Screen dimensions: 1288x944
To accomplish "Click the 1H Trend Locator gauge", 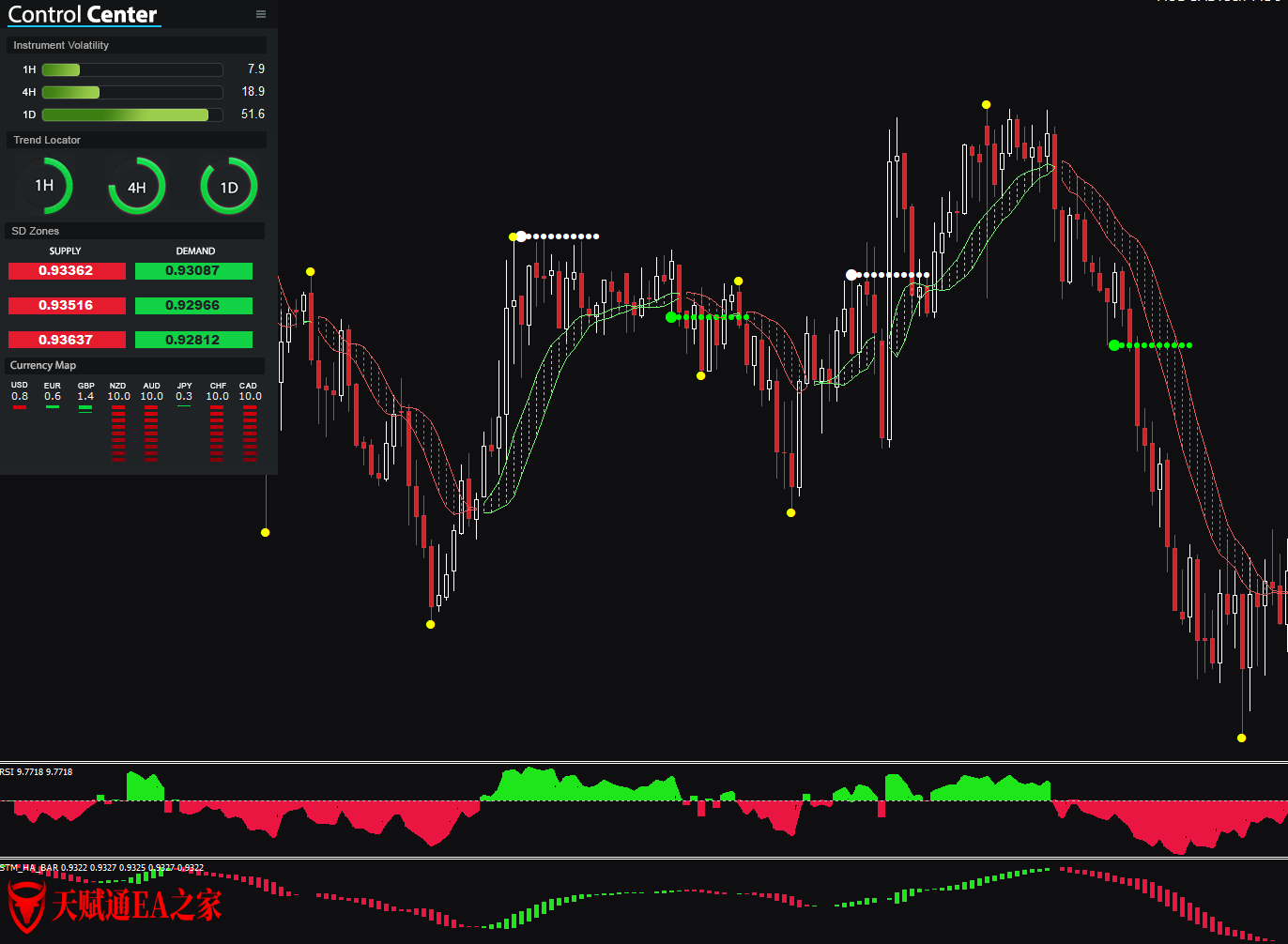I will pyautogui.click(x=44, y=186).
